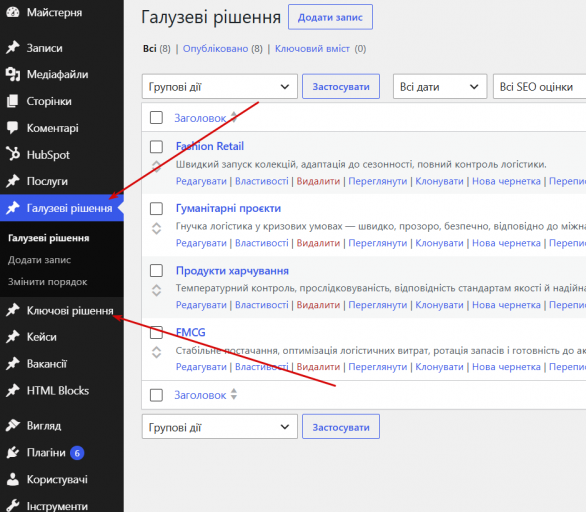Check the Продукти харчування row checkbox
This screenshot has height=512, width=586.
pos(156,270)
